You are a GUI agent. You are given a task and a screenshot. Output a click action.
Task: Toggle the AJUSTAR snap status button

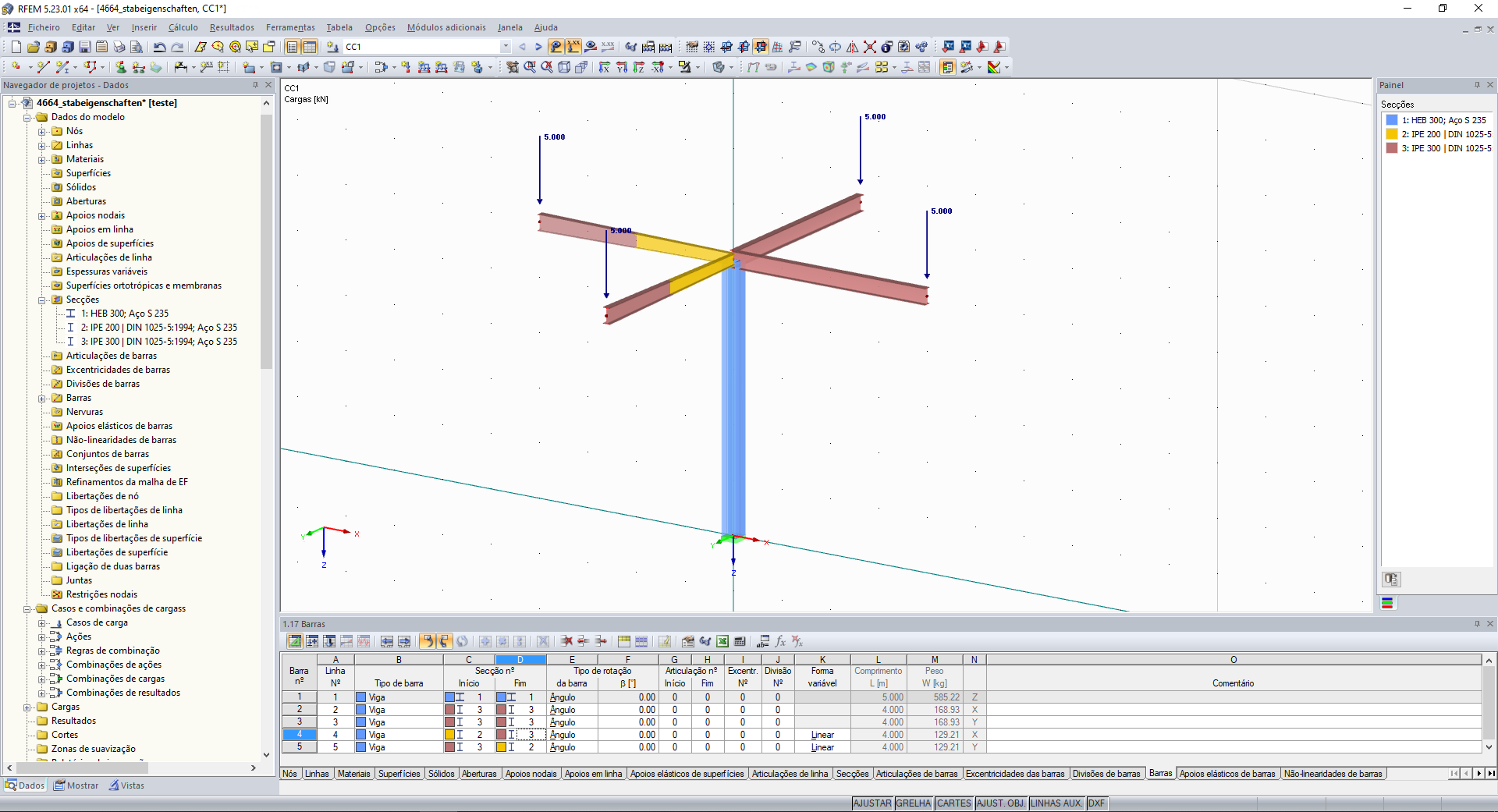tap(872, 803)
